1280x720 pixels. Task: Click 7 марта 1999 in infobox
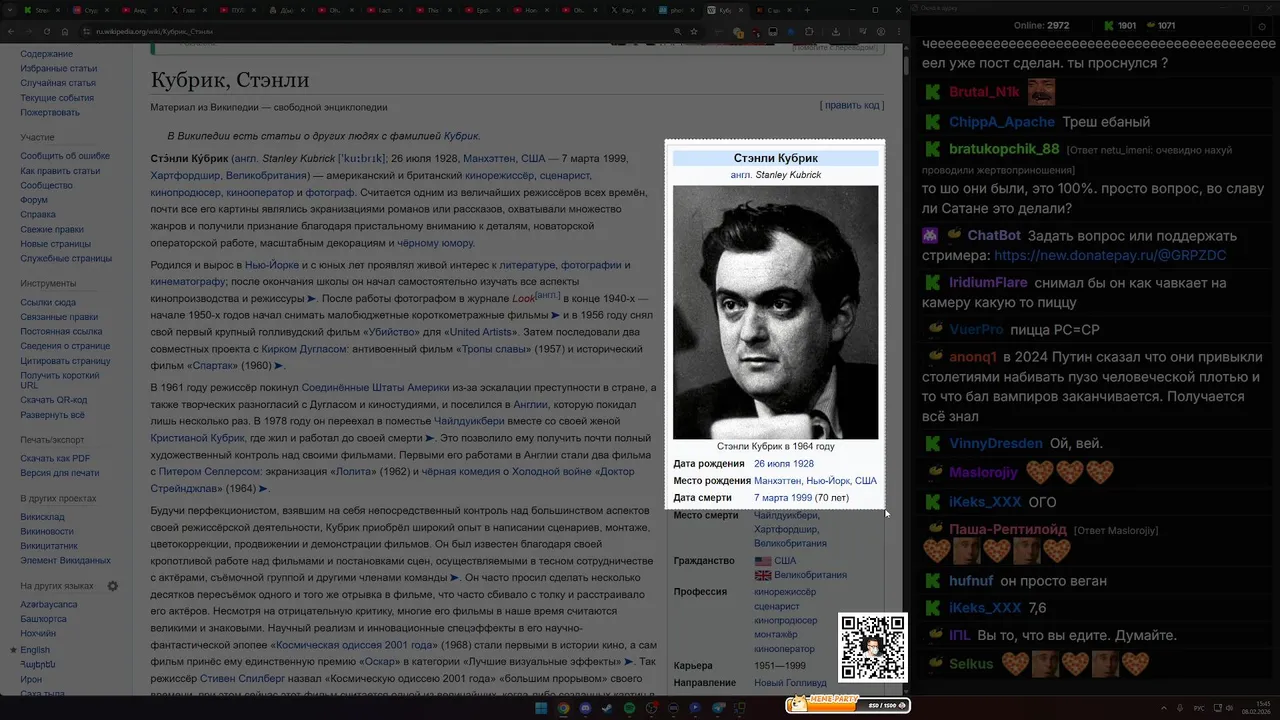pyautogui.click(x=783, y=497)
